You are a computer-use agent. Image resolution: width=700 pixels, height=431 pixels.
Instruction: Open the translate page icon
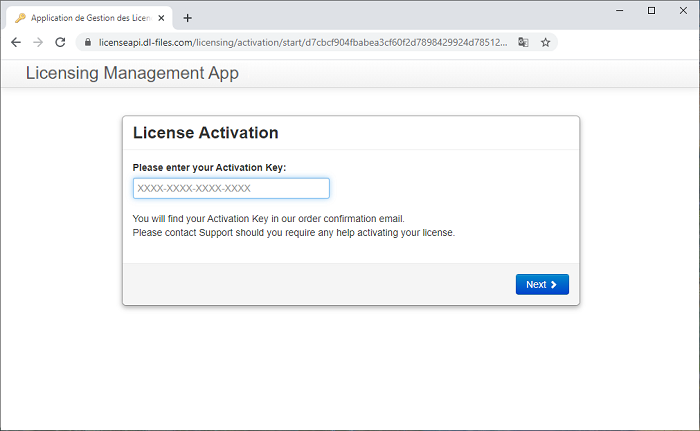point(523,43)
